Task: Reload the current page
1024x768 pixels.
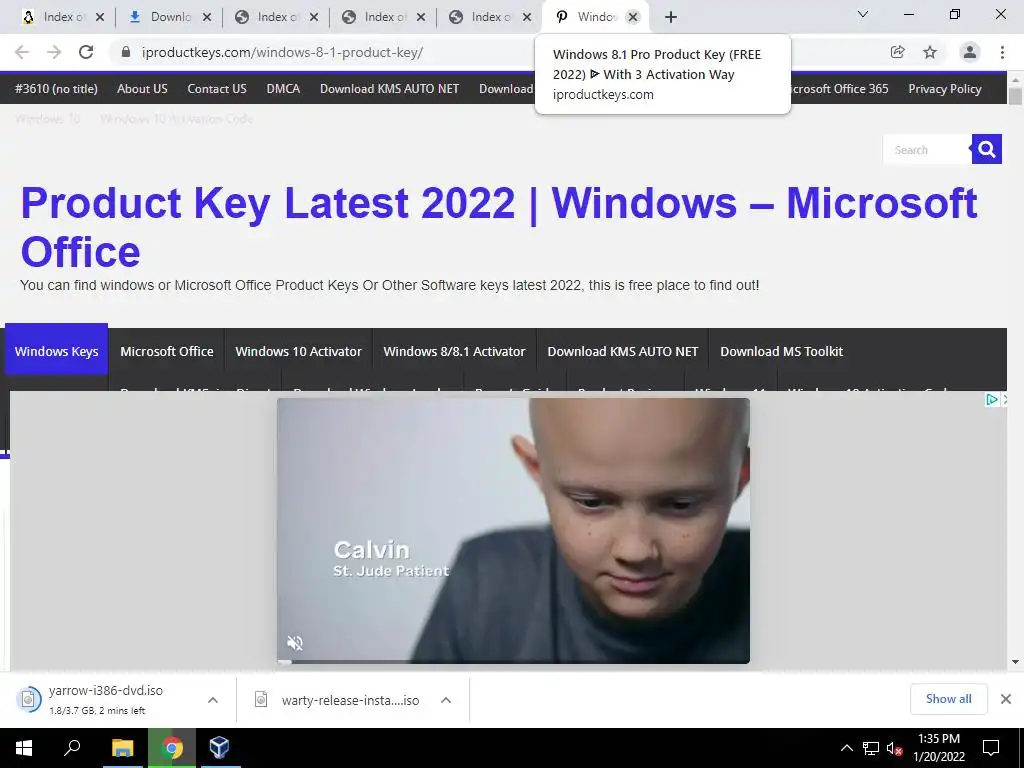Action: coord(86,52)
